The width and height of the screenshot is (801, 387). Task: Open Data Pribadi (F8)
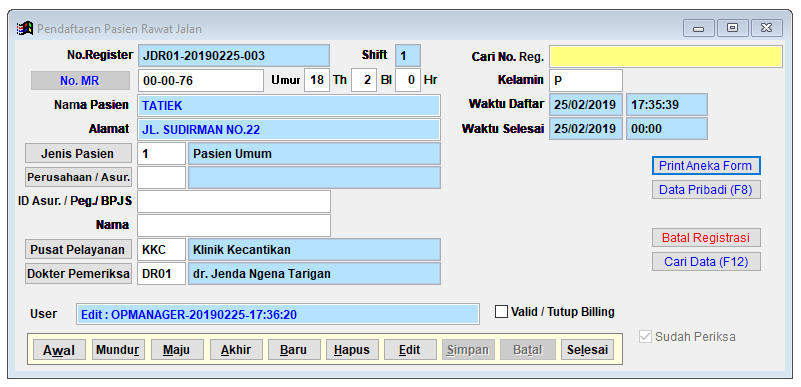pos(706,190)
